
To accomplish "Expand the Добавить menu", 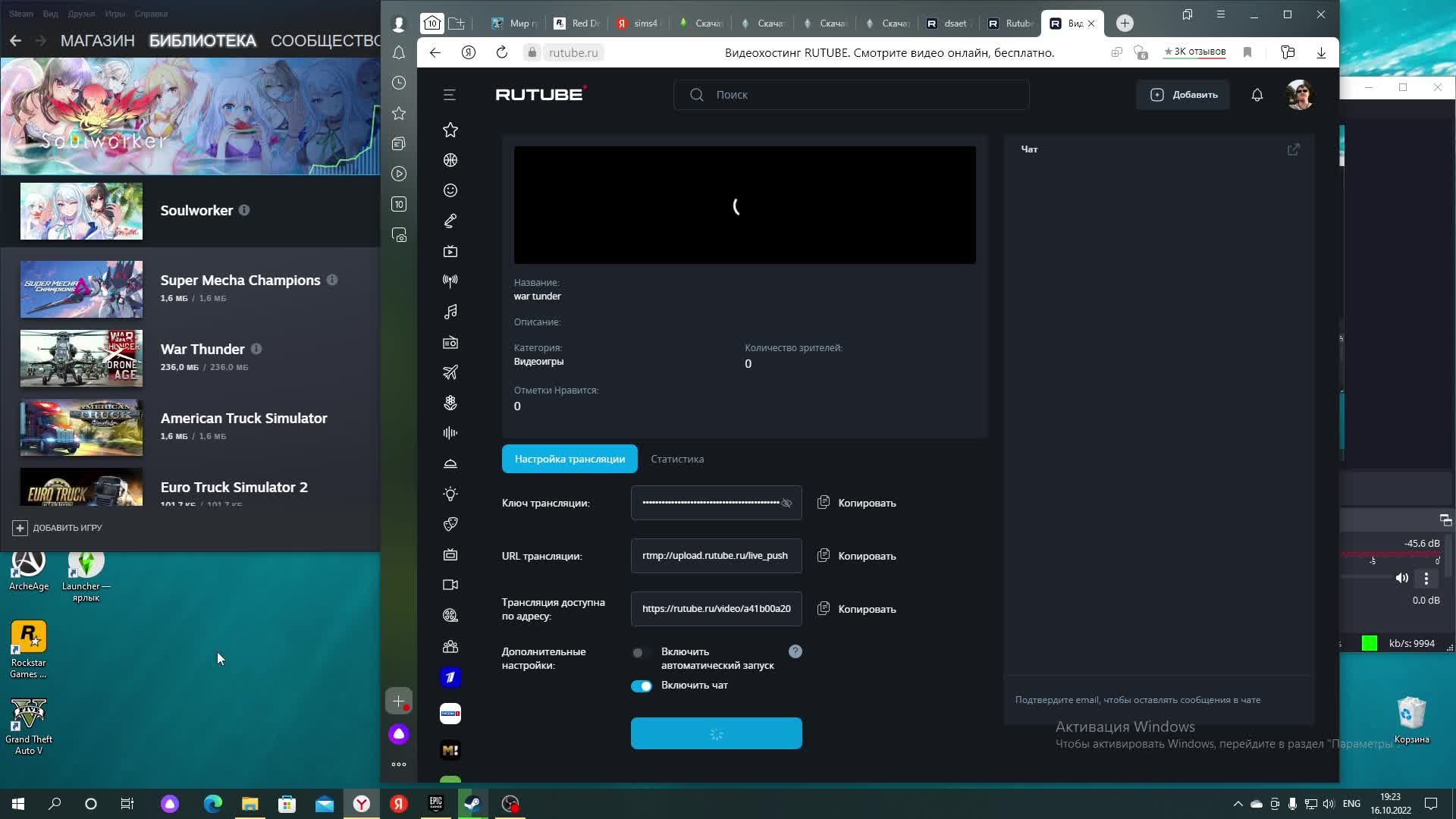I will coord(1183,95).
